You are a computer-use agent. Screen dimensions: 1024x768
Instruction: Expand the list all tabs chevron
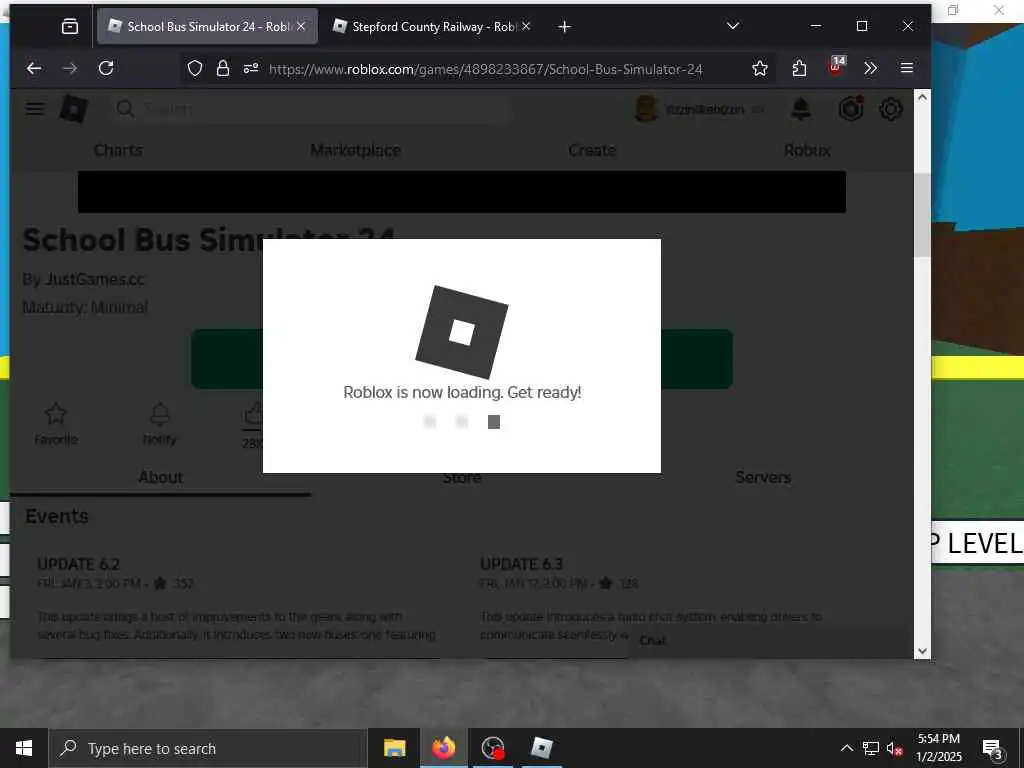(x=733, y=26)
